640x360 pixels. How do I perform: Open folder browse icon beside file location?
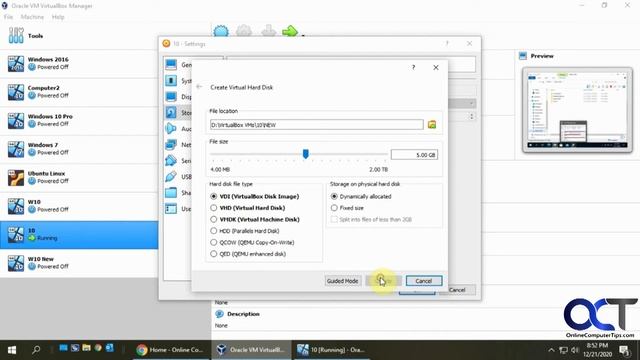pyautogui.click(x=432, y=124)
